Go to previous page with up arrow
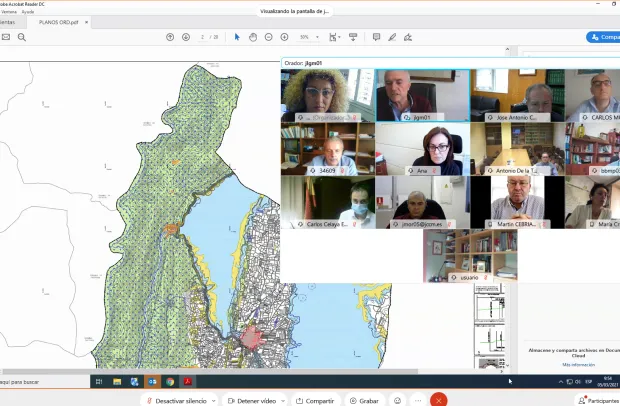 point(170,37)
